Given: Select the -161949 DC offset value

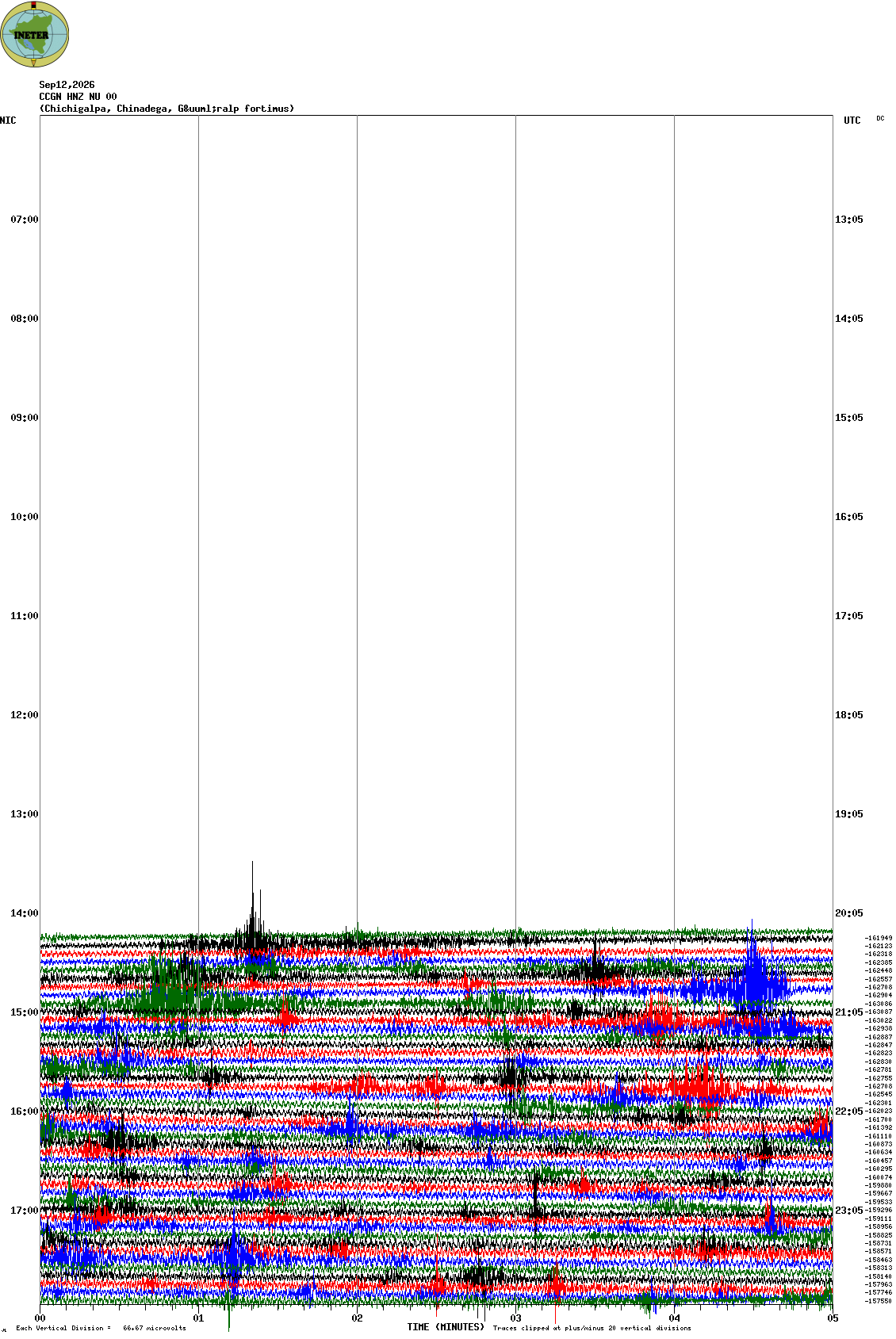Looking at the screenshot, I should click(879, 938).
